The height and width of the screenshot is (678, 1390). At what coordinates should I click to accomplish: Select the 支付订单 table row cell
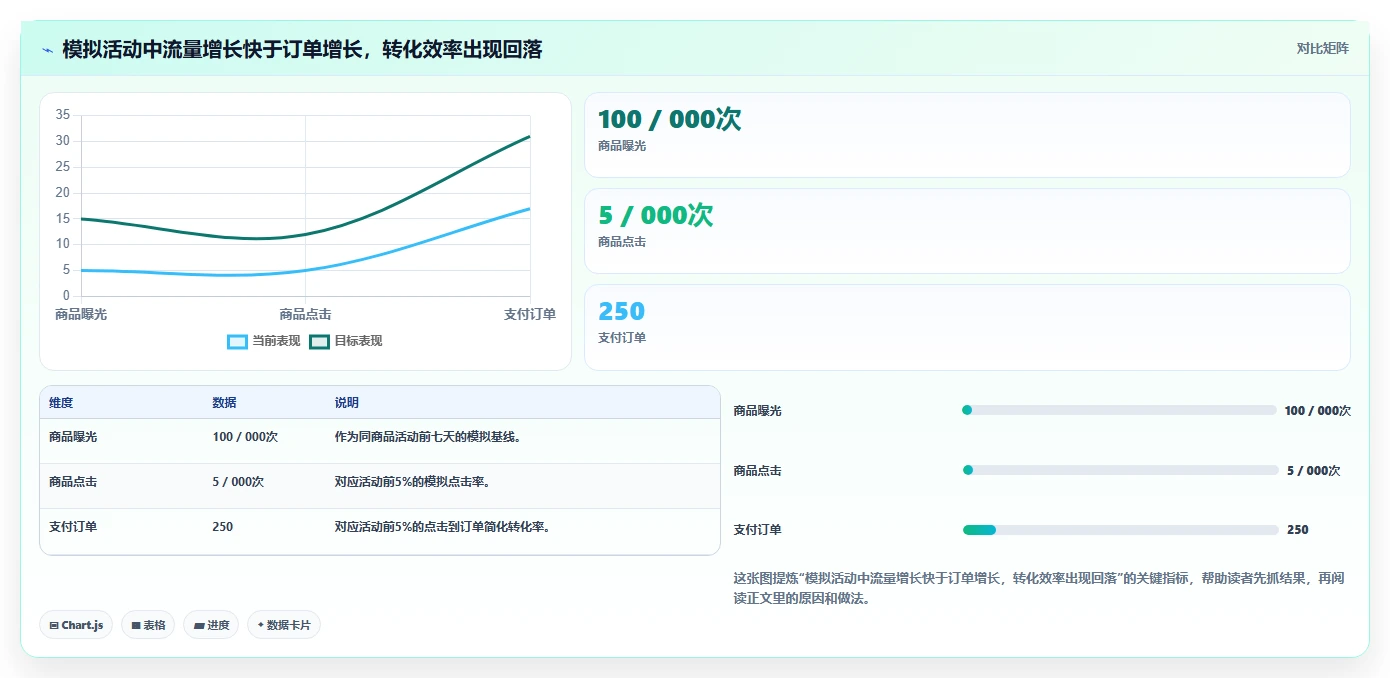[73, 527]
